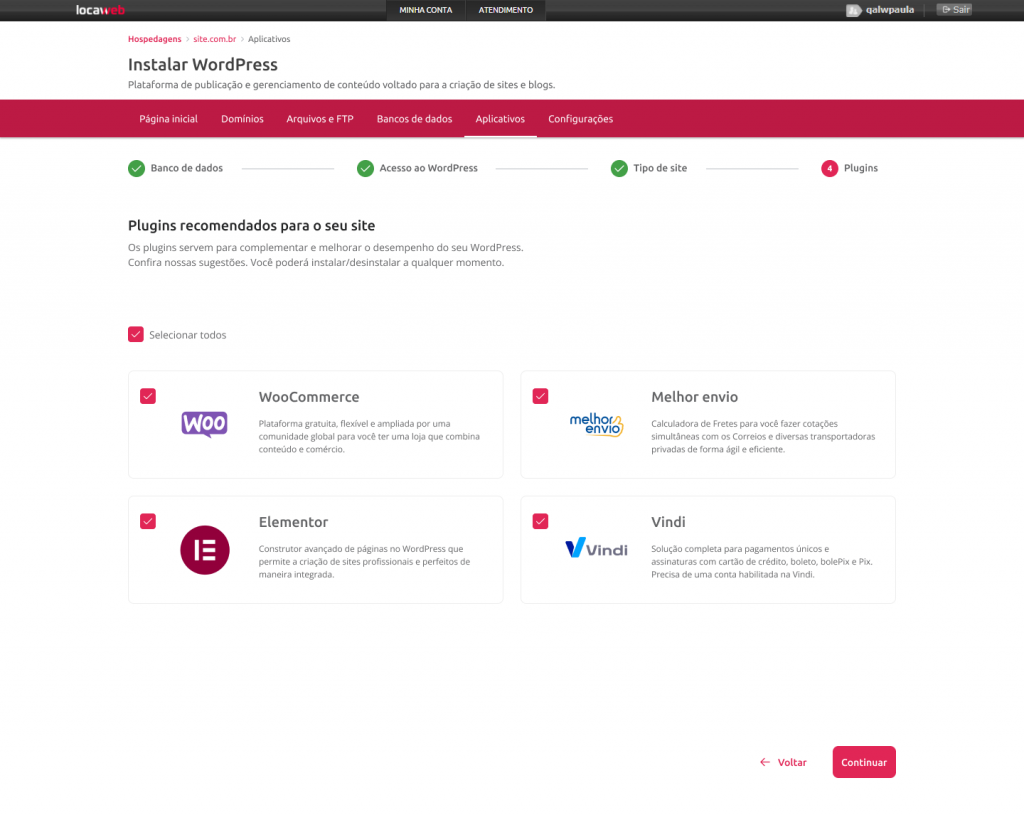1024x815 pixels.
Task: Click the WooCommerce card title
Action: (x=309, y=397)
